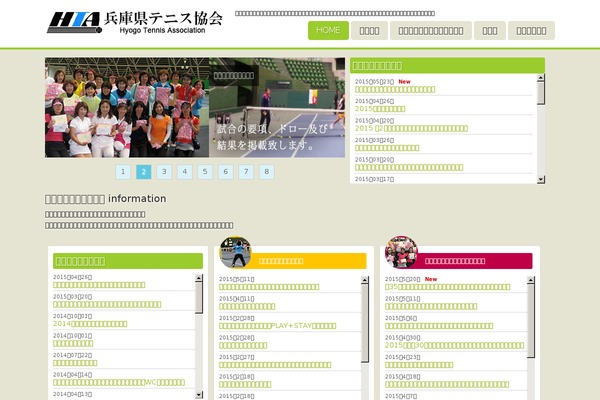Click the women's group photo banner image
The height and width of the screenshot is (400, 600).
pyautogui.click(x=127, y=108)
